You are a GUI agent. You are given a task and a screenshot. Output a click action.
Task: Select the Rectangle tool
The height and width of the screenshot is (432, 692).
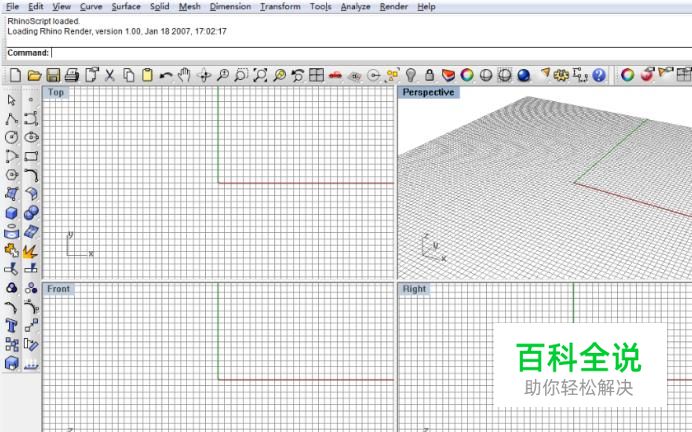31,156
